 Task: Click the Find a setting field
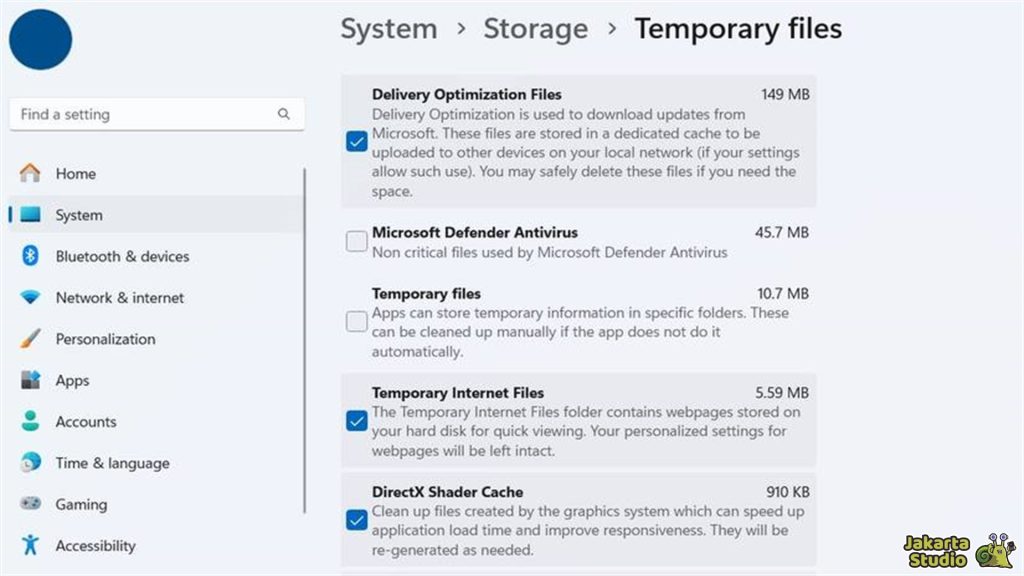[x=157, y=114]
